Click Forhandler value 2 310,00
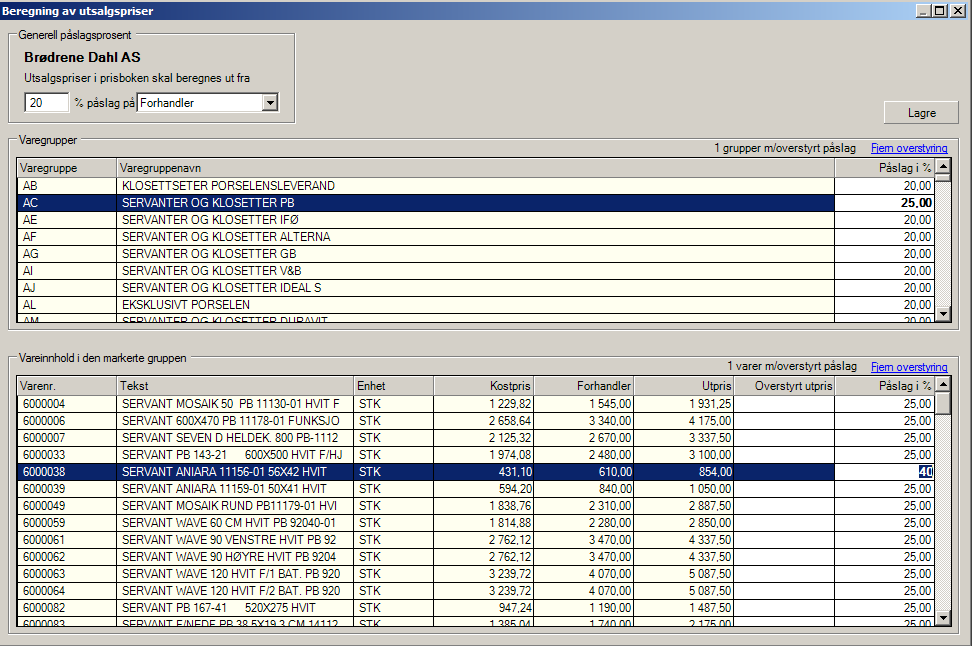This screenshot has width=972, height=646. (584, 506)
